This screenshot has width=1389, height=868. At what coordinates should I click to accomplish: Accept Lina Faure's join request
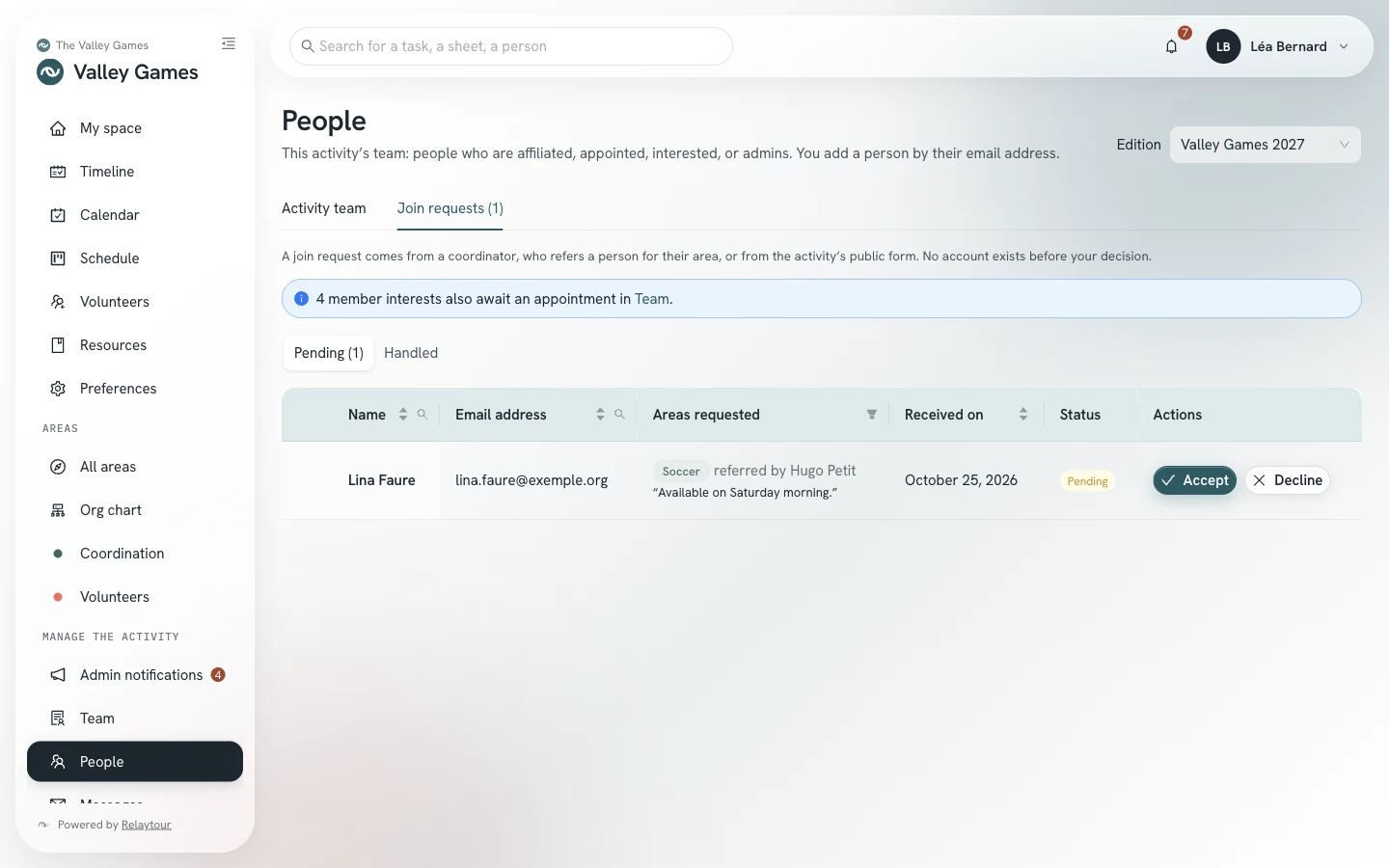click(1194, 480)
